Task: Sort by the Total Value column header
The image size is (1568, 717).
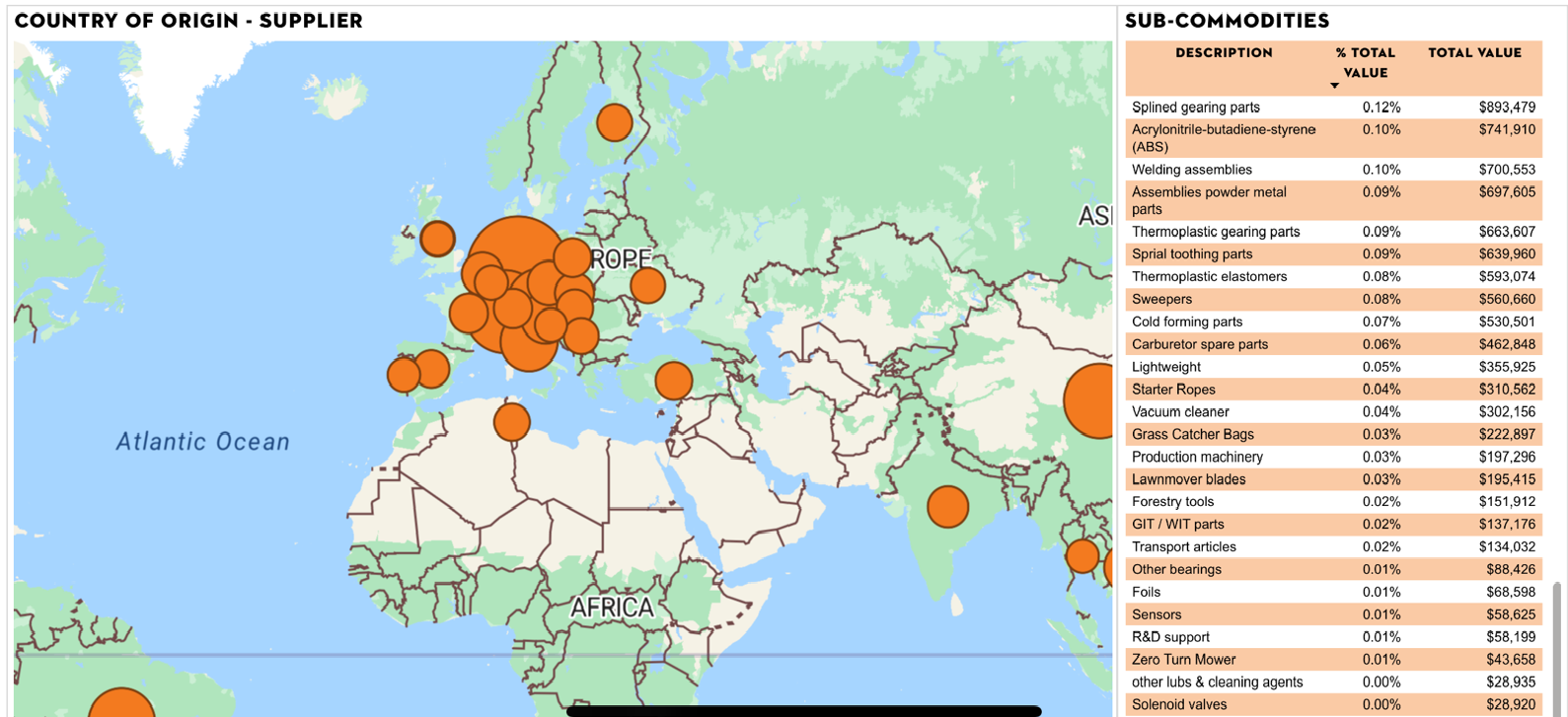Action: [1474, 52]
